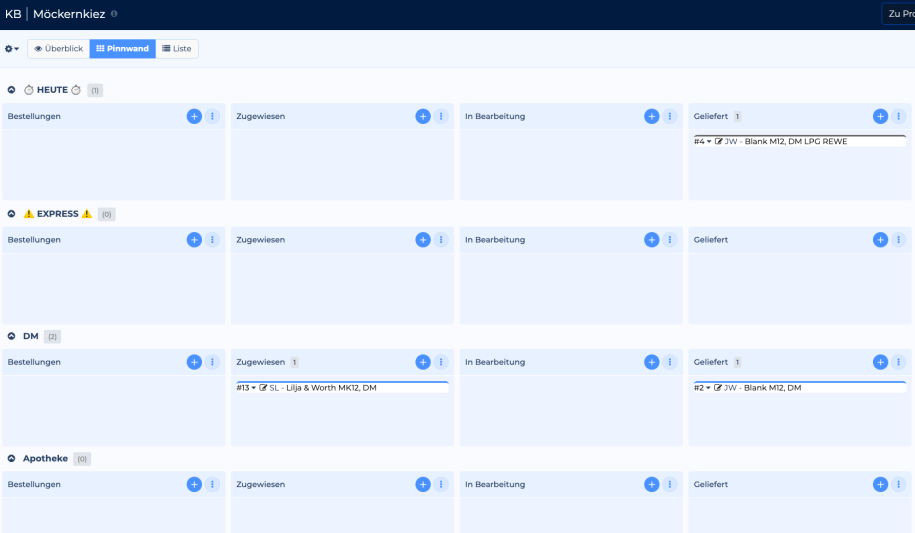Open HEUTE In Bearbeitung column options menu
Image resolution: width=915 pixels, height=533 pixels.
pyautogui.click(x=670, y=116)
